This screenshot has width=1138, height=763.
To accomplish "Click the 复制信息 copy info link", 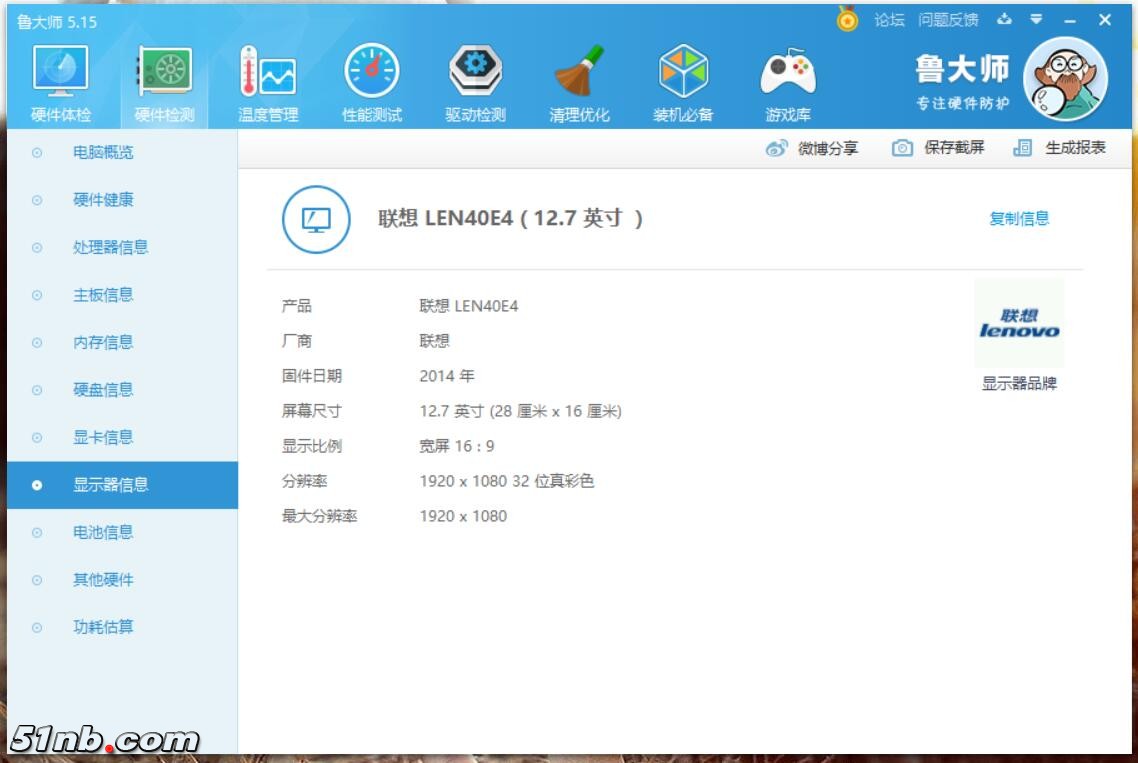I will click(x=1019, y=219).
